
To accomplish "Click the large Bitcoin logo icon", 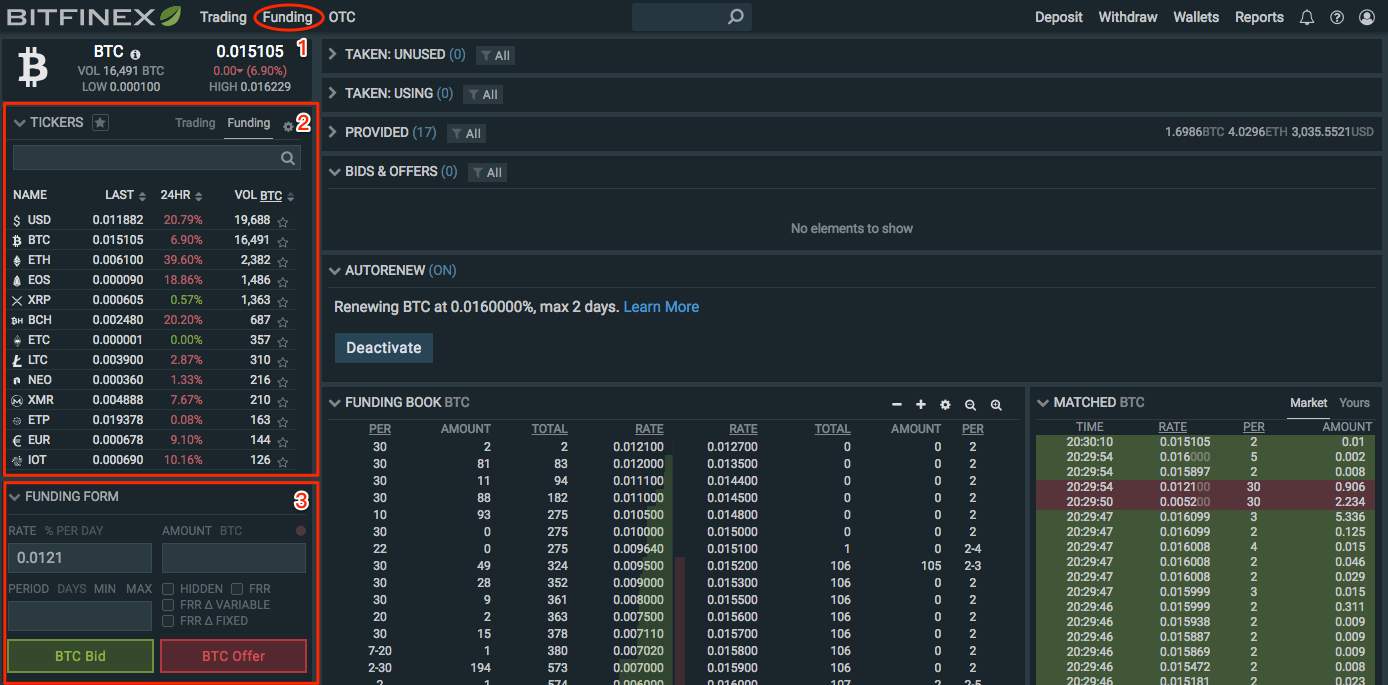I will tap(33, 68).
